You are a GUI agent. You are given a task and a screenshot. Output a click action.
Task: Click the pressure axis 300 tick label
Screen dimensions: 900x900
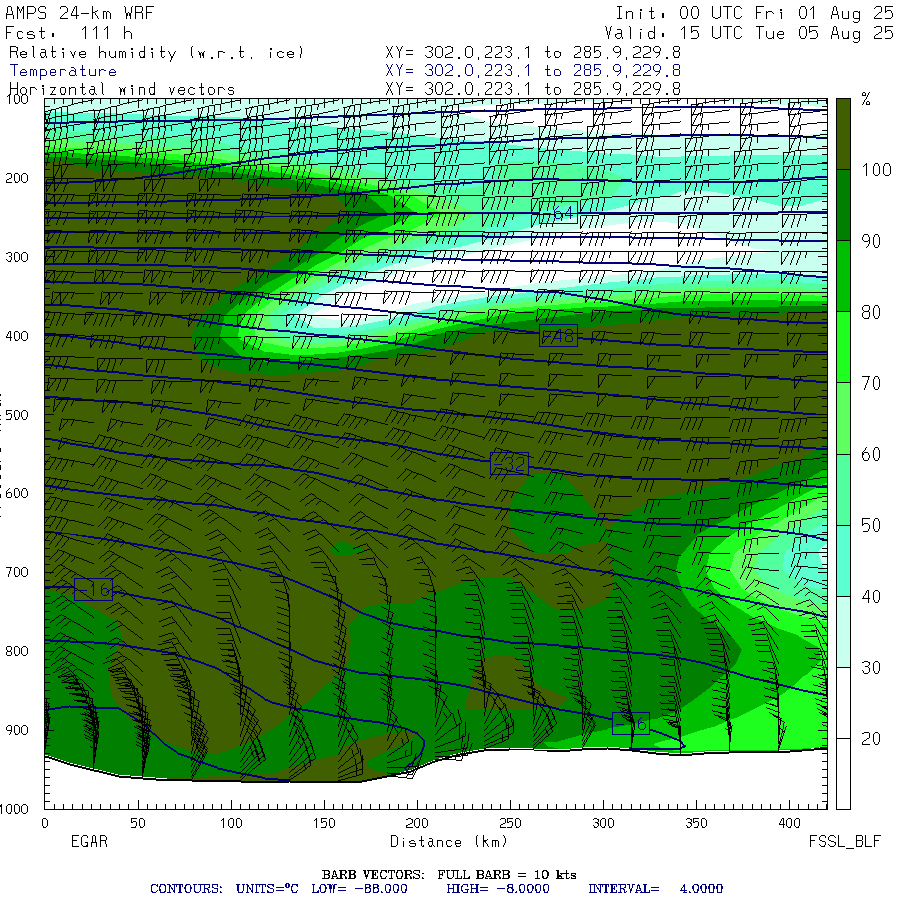tap(17, 257)
